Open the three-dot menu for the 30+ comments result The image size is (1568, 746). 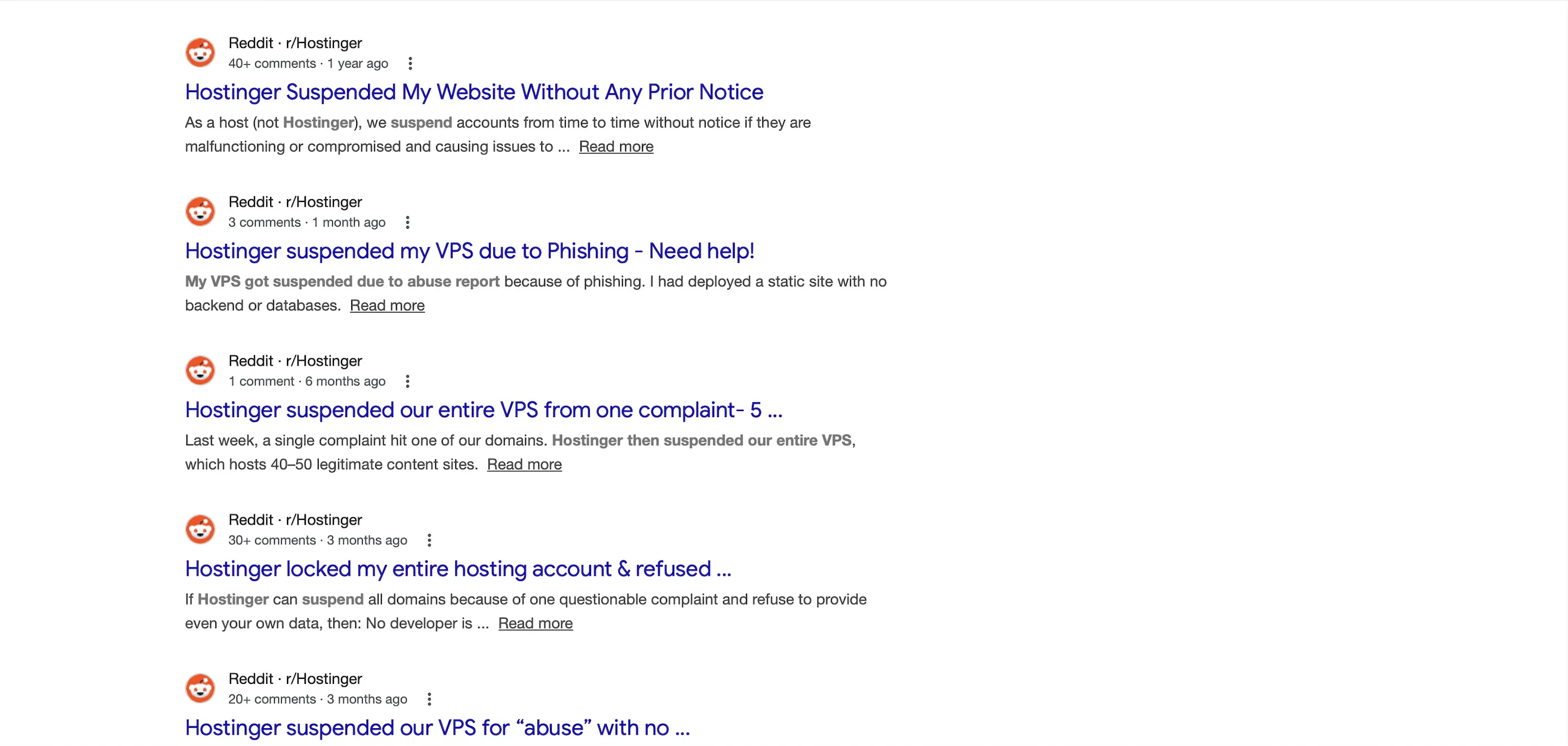click(x=429, y=540)
